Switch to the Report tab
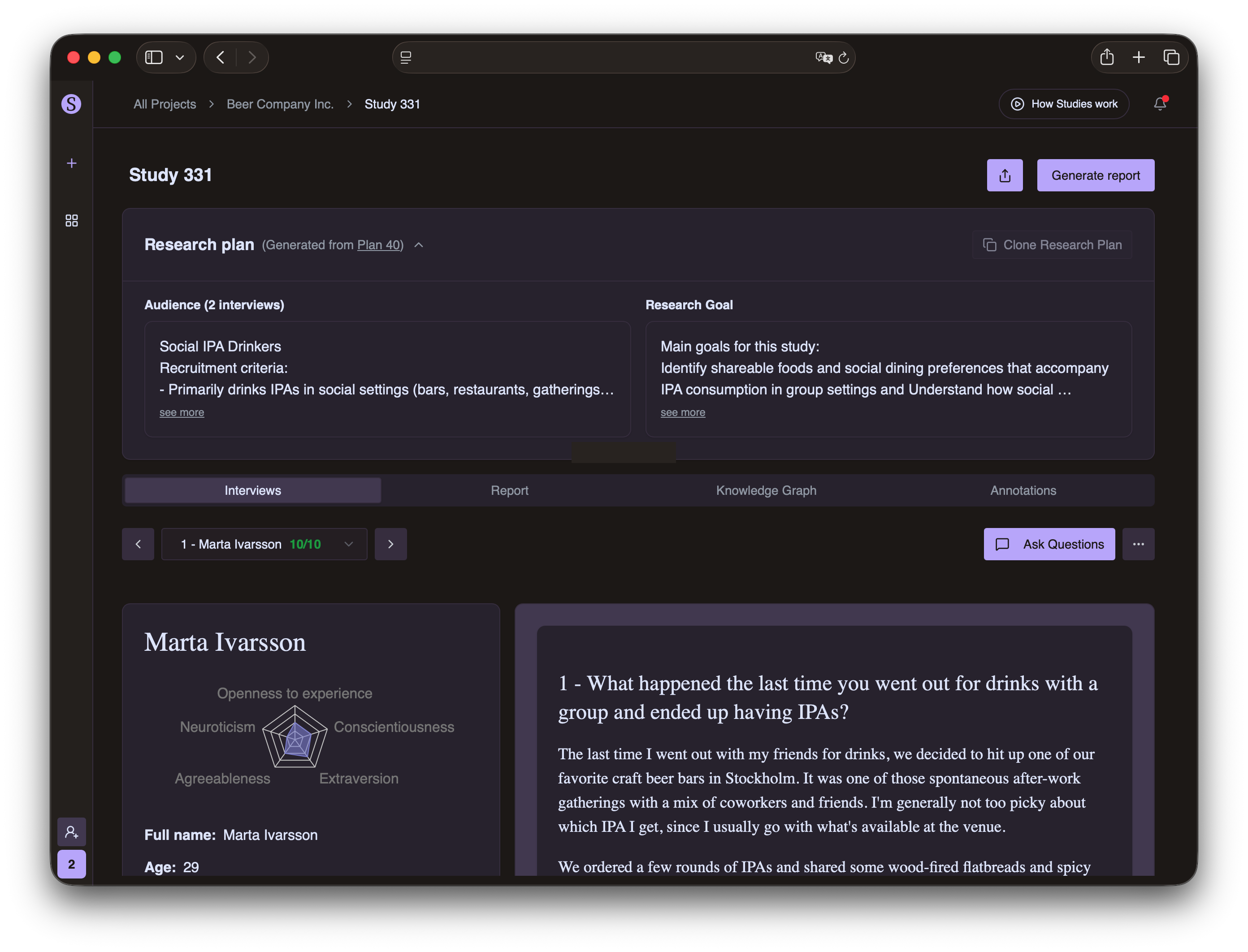The width and height of the screenshot is (1248, 952). pos(509,490)
